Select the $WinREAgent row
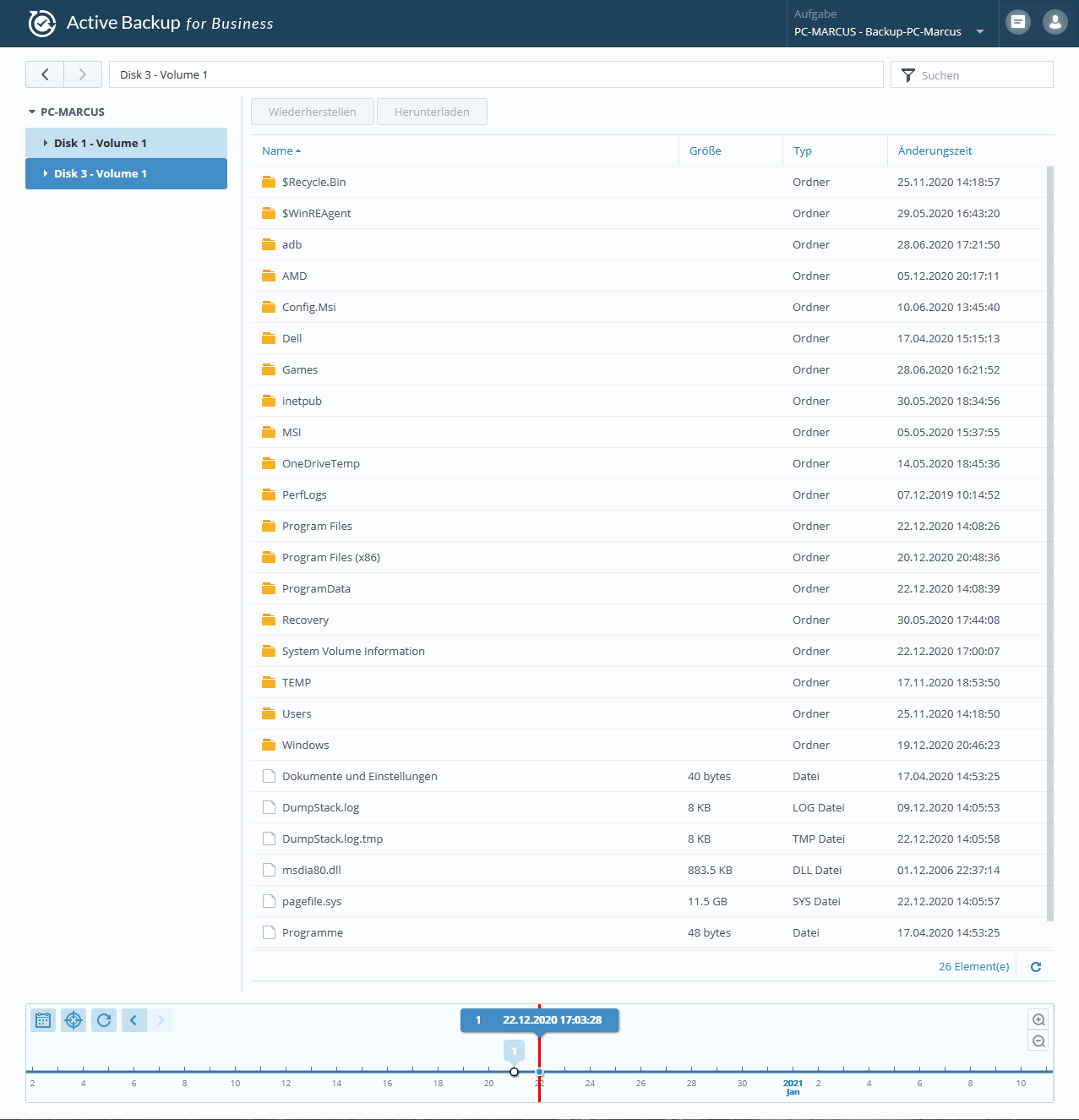This screenshot has width=1079, height=1120. click(648, 213)
